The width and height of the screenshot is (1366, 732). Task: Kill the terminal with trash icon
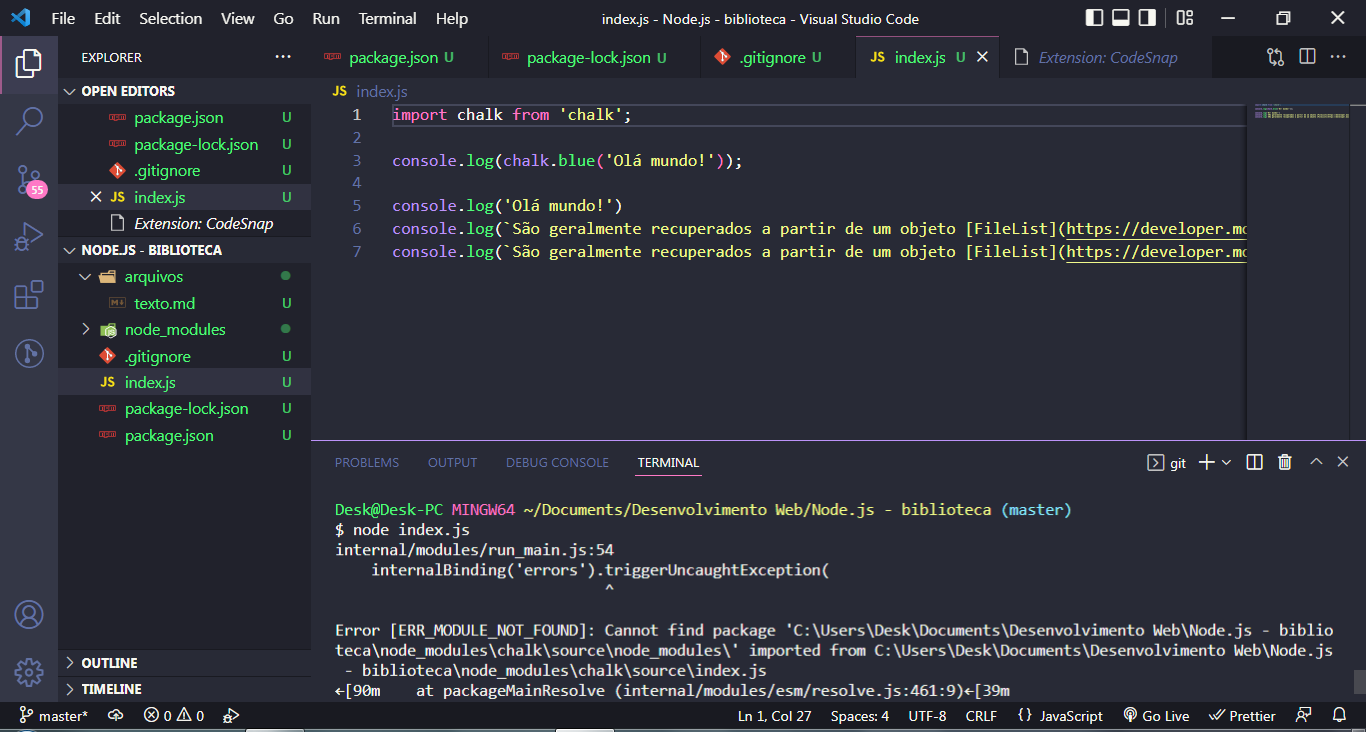point(1285,462)
